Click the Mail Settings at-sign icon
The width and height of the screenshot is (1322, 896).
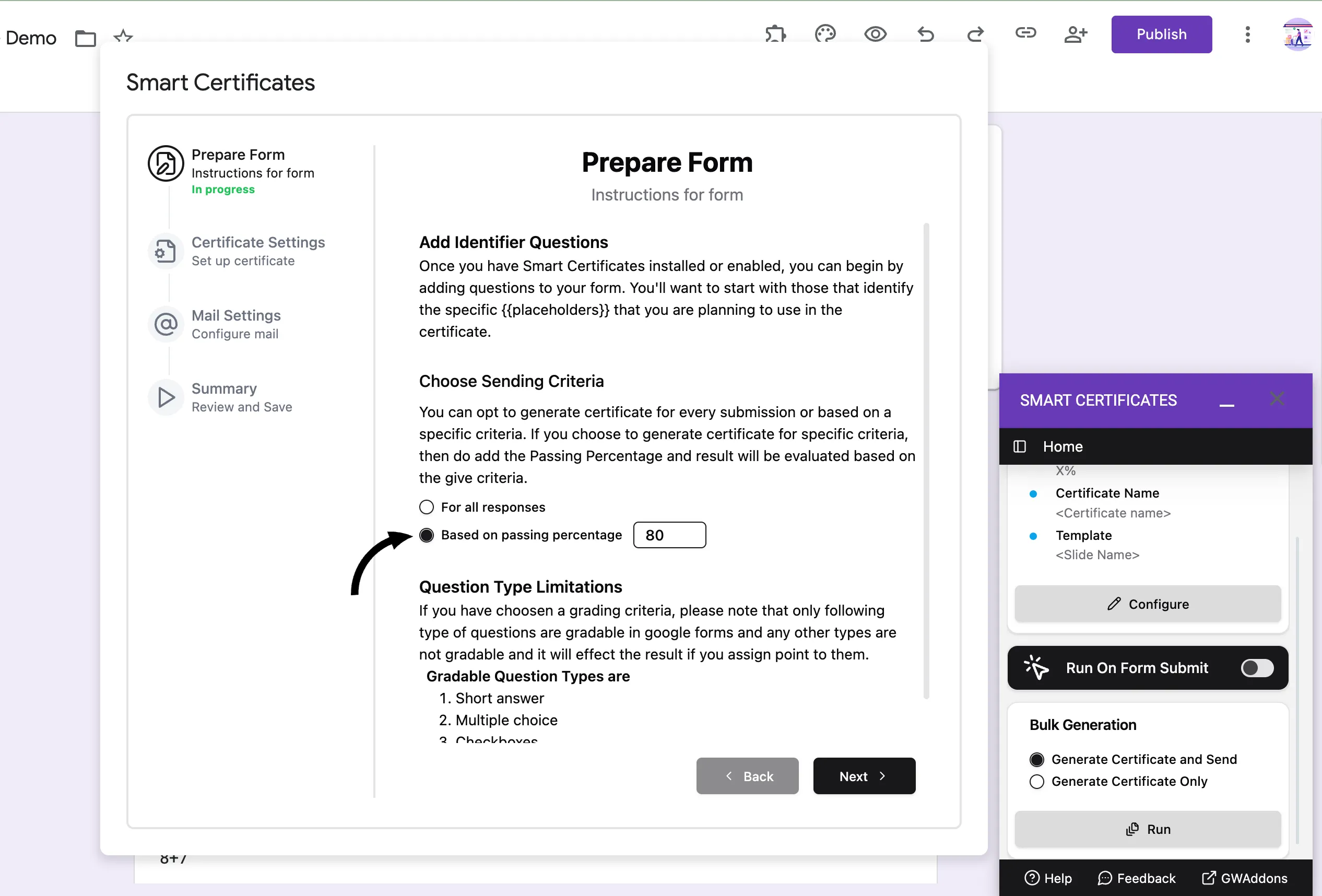coord(166,324)
